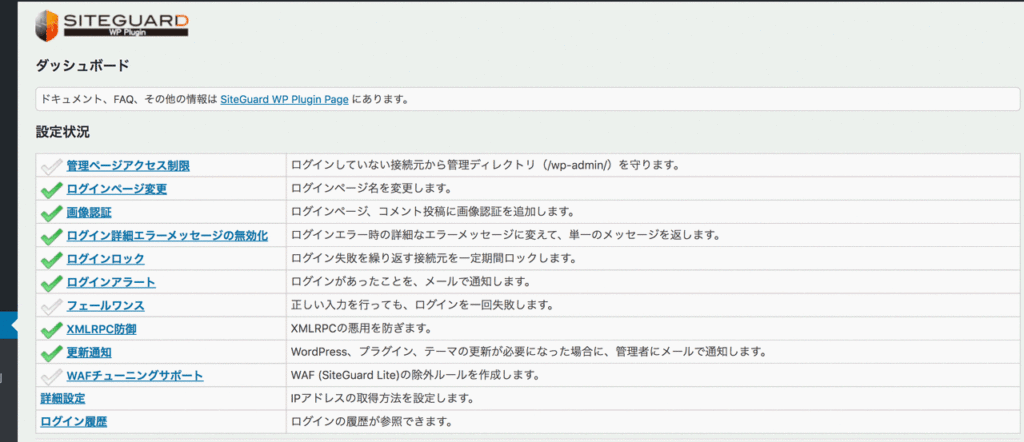This screenshot has height=442, width=1024.
Task: Click description 'XMLRPCの悪用を防ぎます。'
Action: pos(360,328)
